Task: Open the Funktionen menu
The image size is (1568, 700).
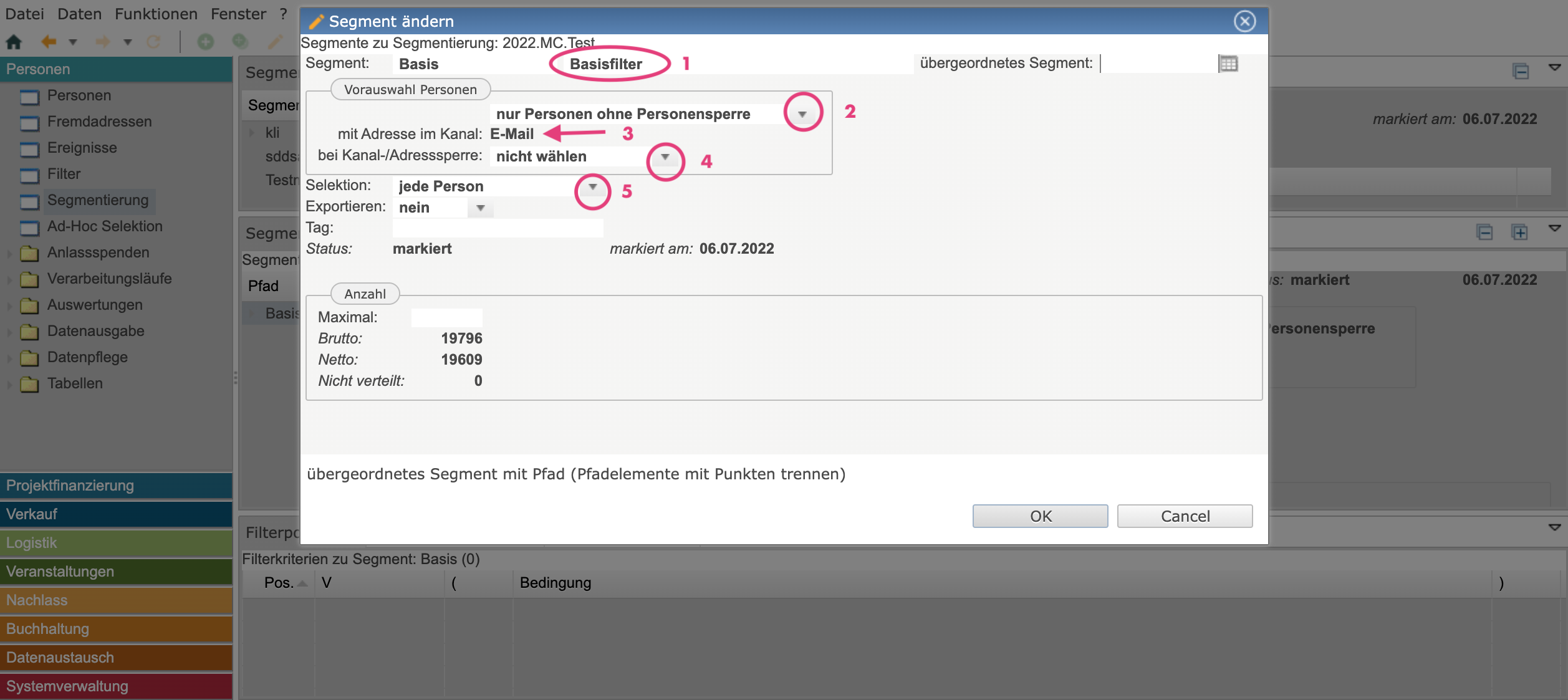Action: pos(156,14)
